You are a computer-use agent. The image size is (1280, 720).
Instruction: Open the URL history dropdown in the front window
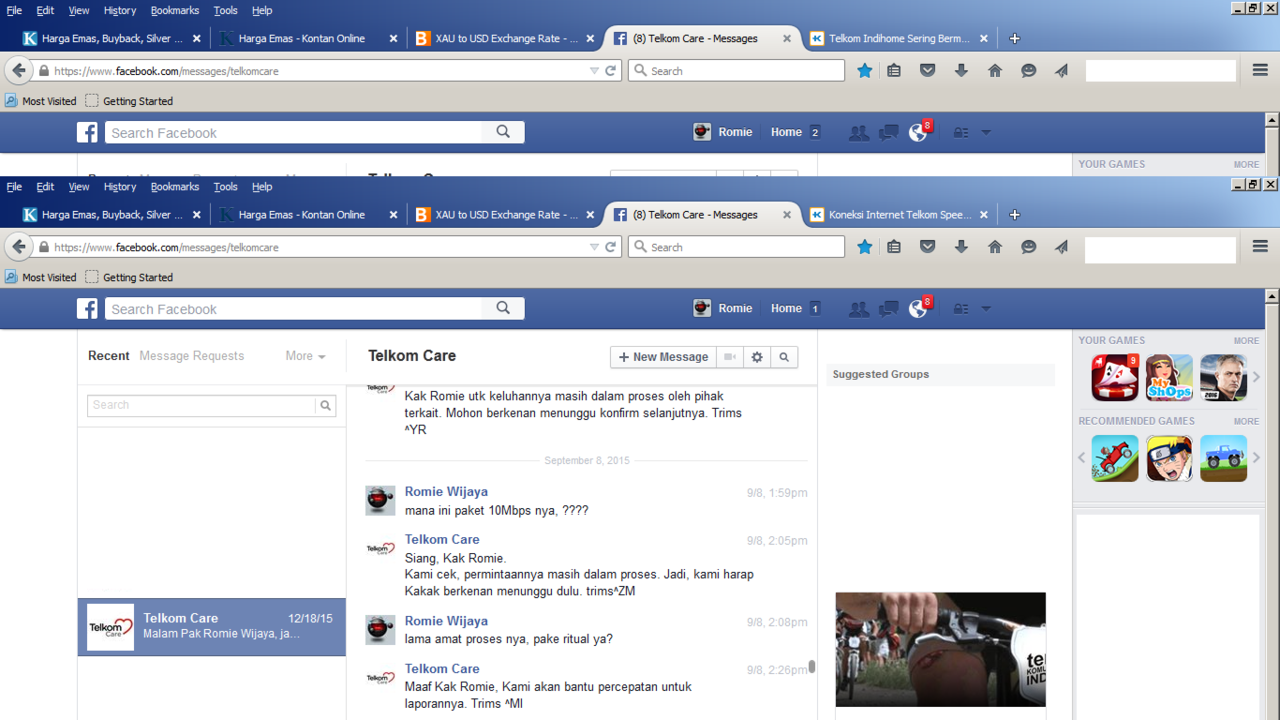[x=594, y=247]
